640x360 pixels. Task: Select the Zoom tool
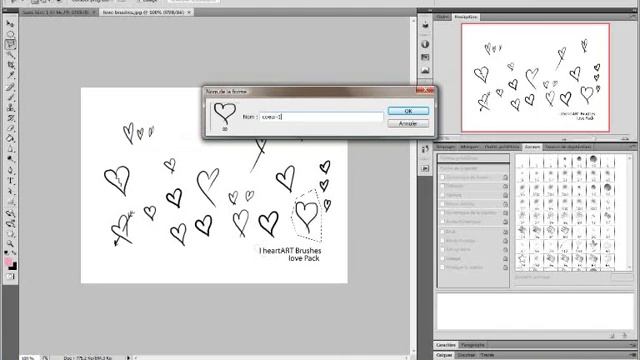pyautogui.click(x=10, y=244)
